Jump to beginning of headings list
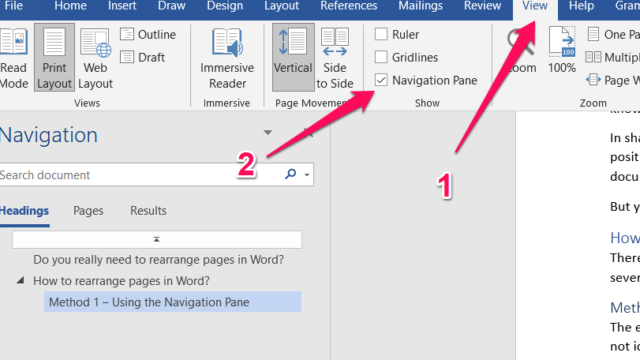 pyautogui.click(x=157, y=240)
